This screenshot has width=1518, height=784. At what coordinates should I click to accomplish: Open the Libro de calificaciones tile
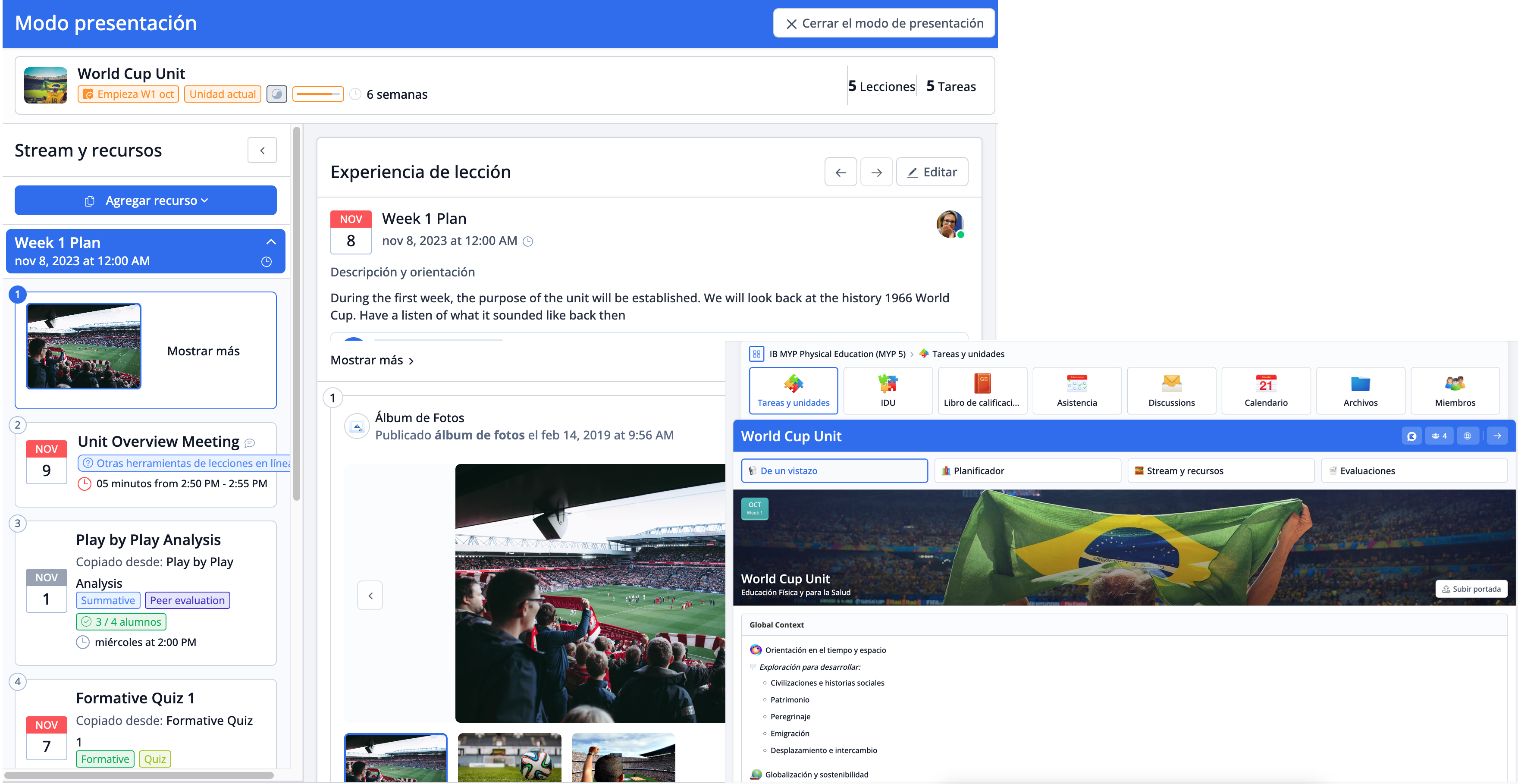click(982, 390)
